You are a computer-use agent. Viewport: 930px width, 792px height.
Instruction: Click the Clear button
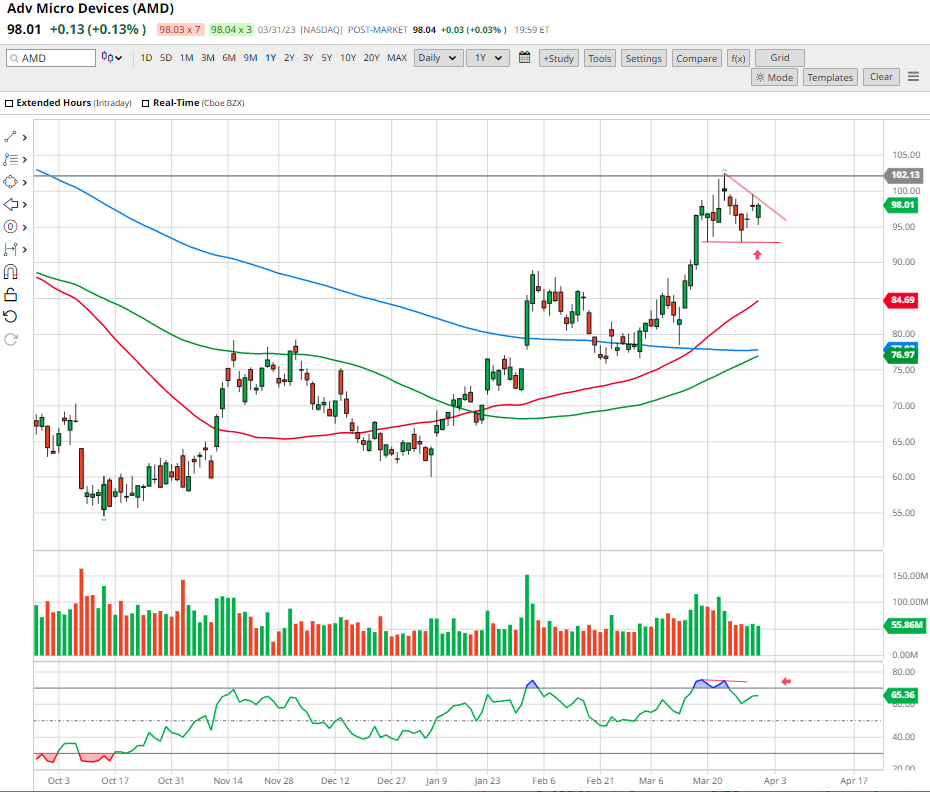[x=881, y=77]
